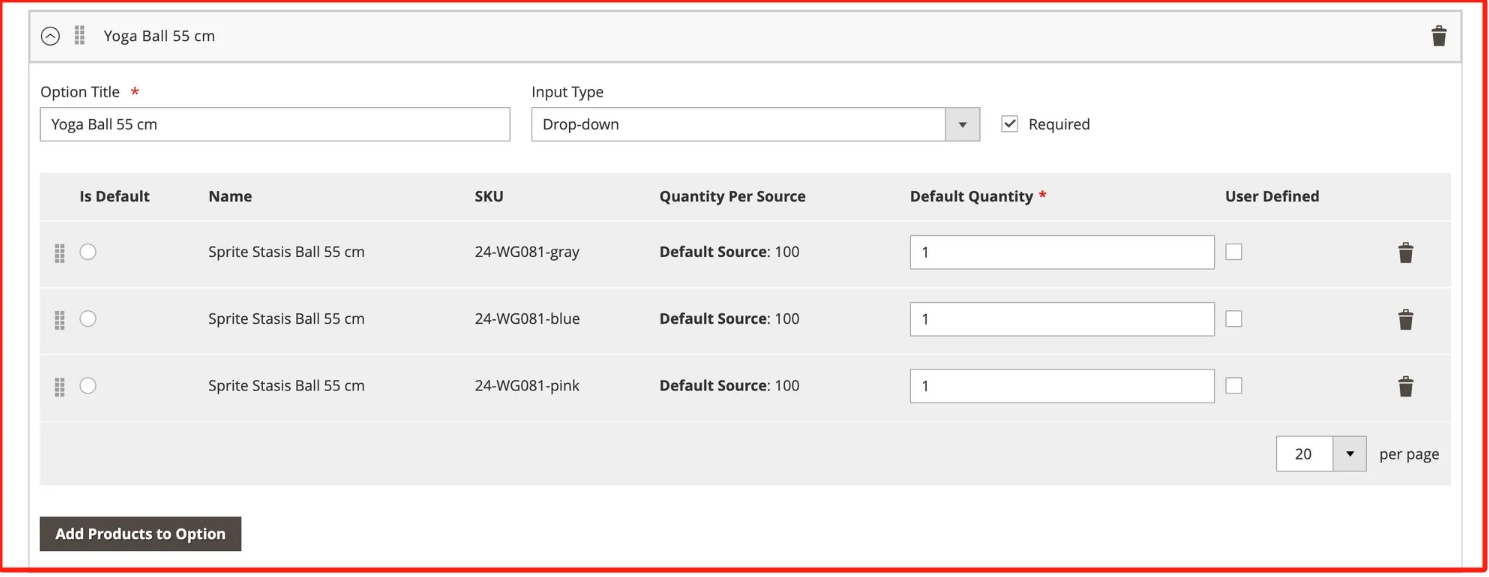1489x577 pixels.
Task: Delete the Yoga Ball 55 cm option
Action: pyautogui.click(x=1438, y=37)
